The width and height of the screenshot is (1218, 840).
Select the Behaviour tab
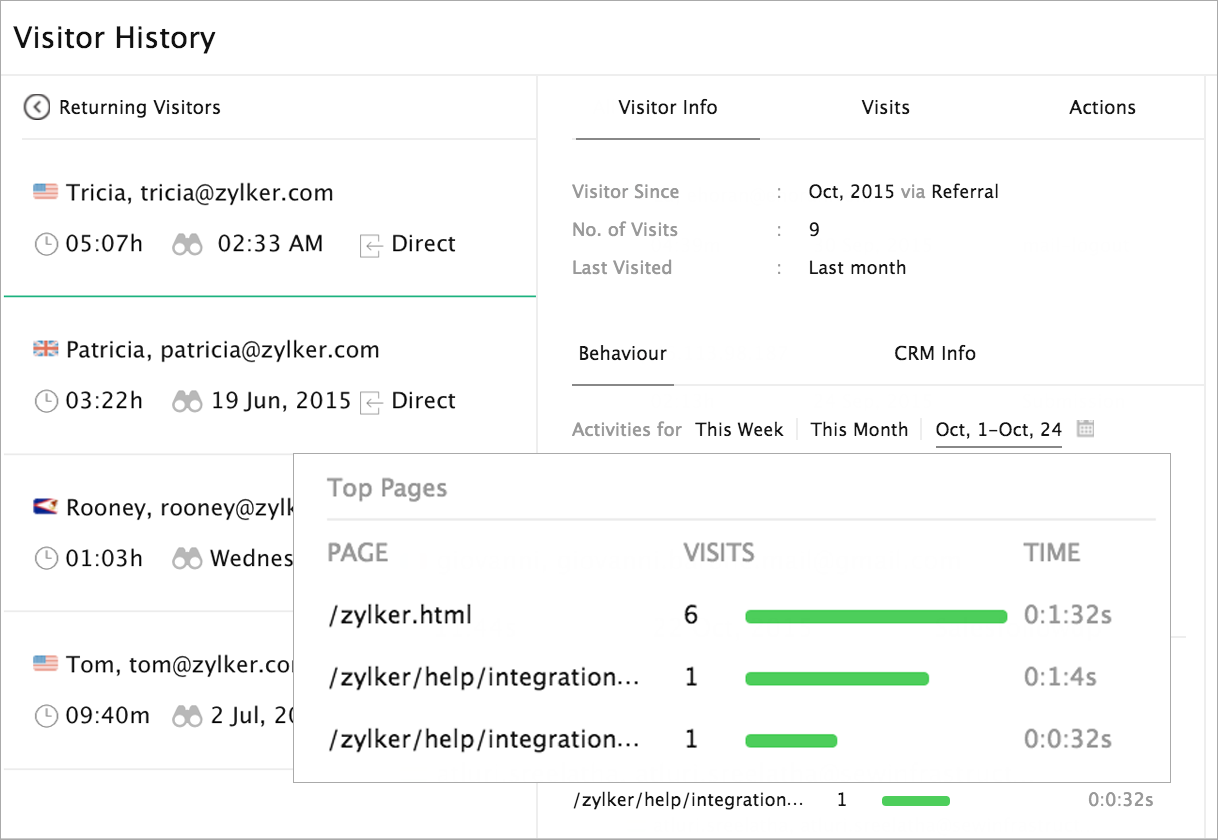pos(622,353)
